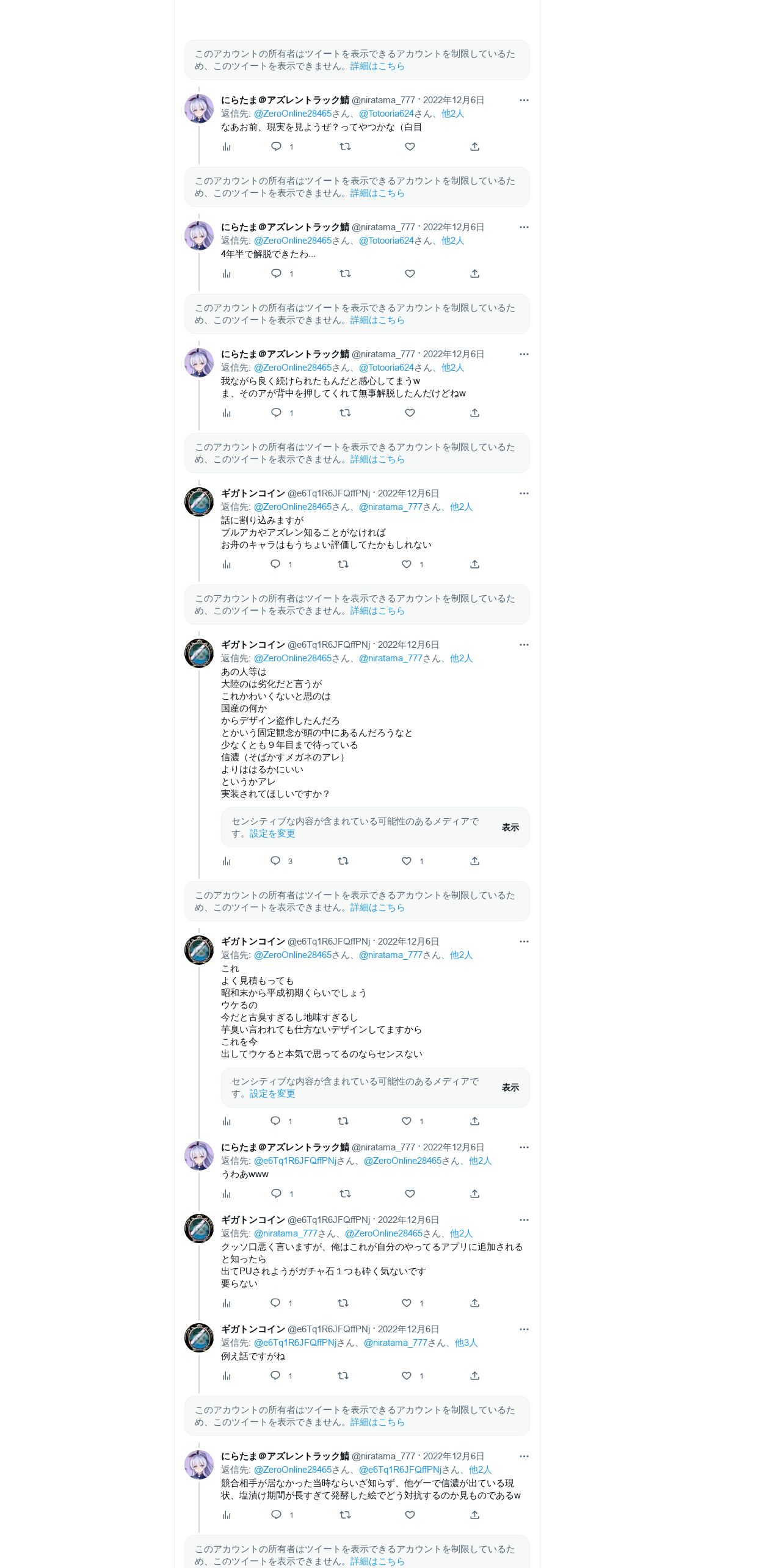
Task: Expand options menu on '話に割り込みますが' tweet
Action: 524,493
